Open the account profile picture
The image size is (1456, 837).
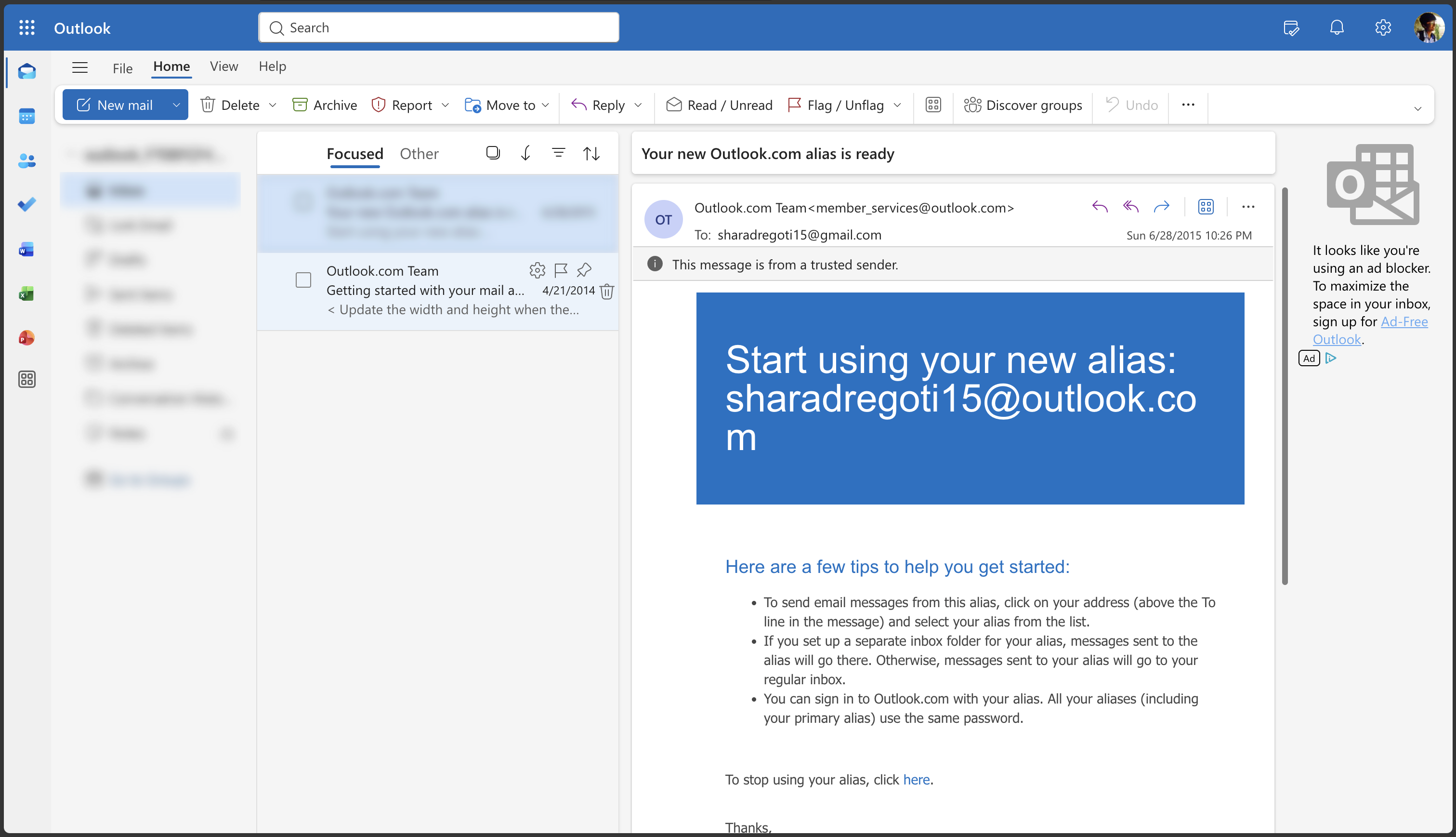(1429, 27)
